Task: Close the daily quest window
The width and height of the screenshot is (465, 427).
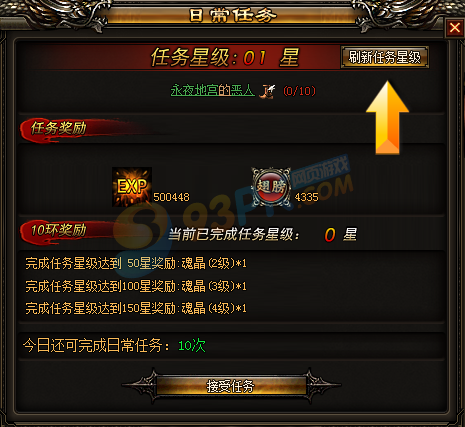Action: point(455,27)
